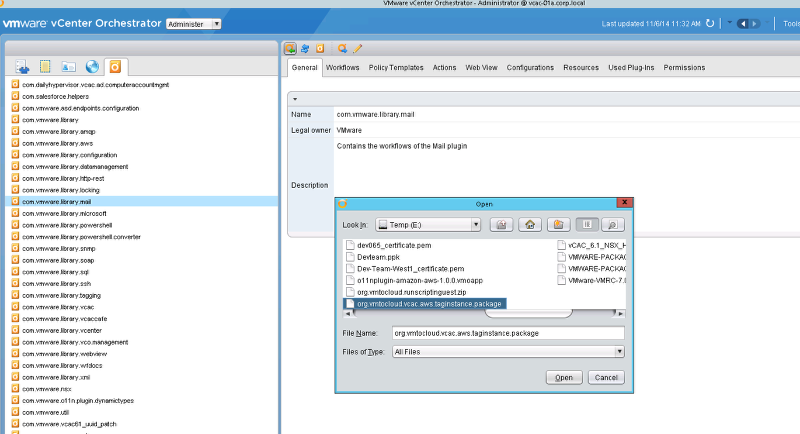Switch to the Permissions tab
The height and width of the screenshot is (434, 800).
point(684,67)
